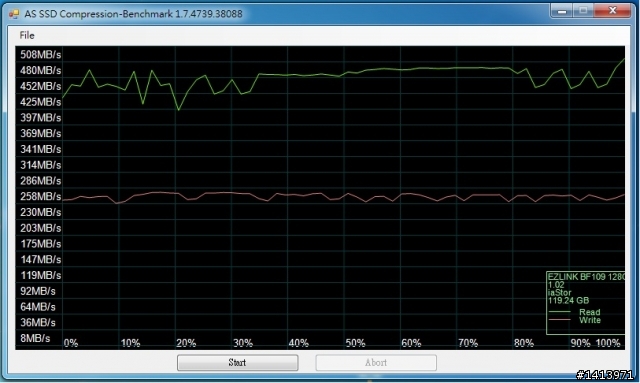This screenshot has height=383, width=640.
Task: Click the 452MB/s axis label
Action: pos(40,86)
